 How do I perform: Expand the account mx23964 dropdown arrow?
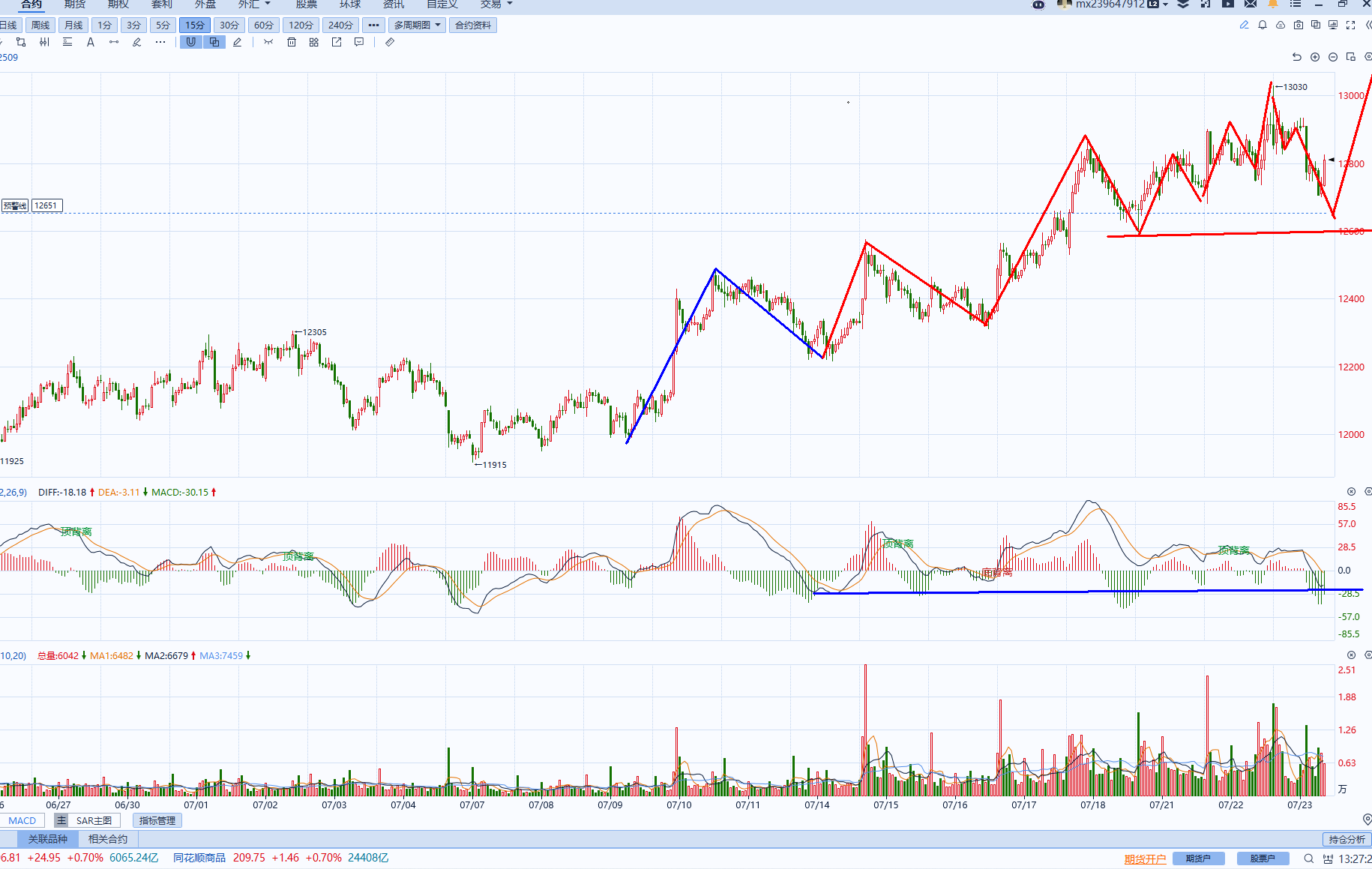click(x=1166, y=4)
